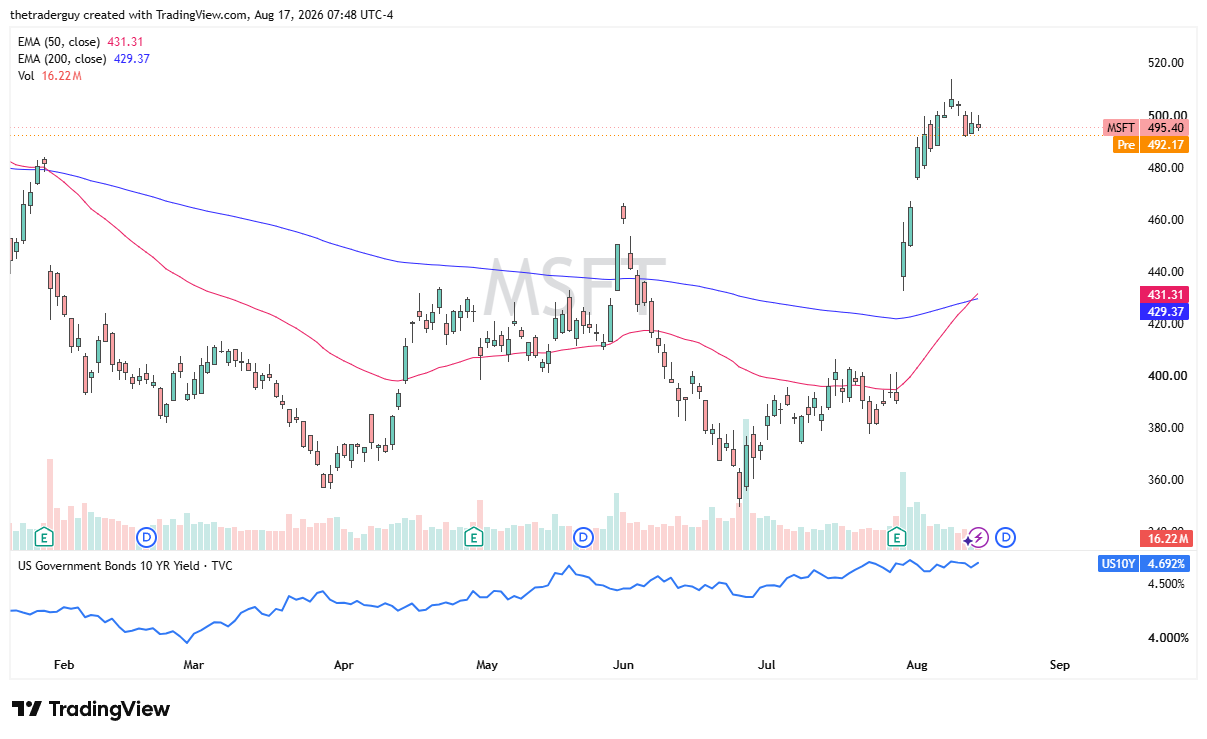The height and width of the screenshot is (739, 1207).
Task: Click the Jun label on time axis
Action: click(x=624, y=665)
